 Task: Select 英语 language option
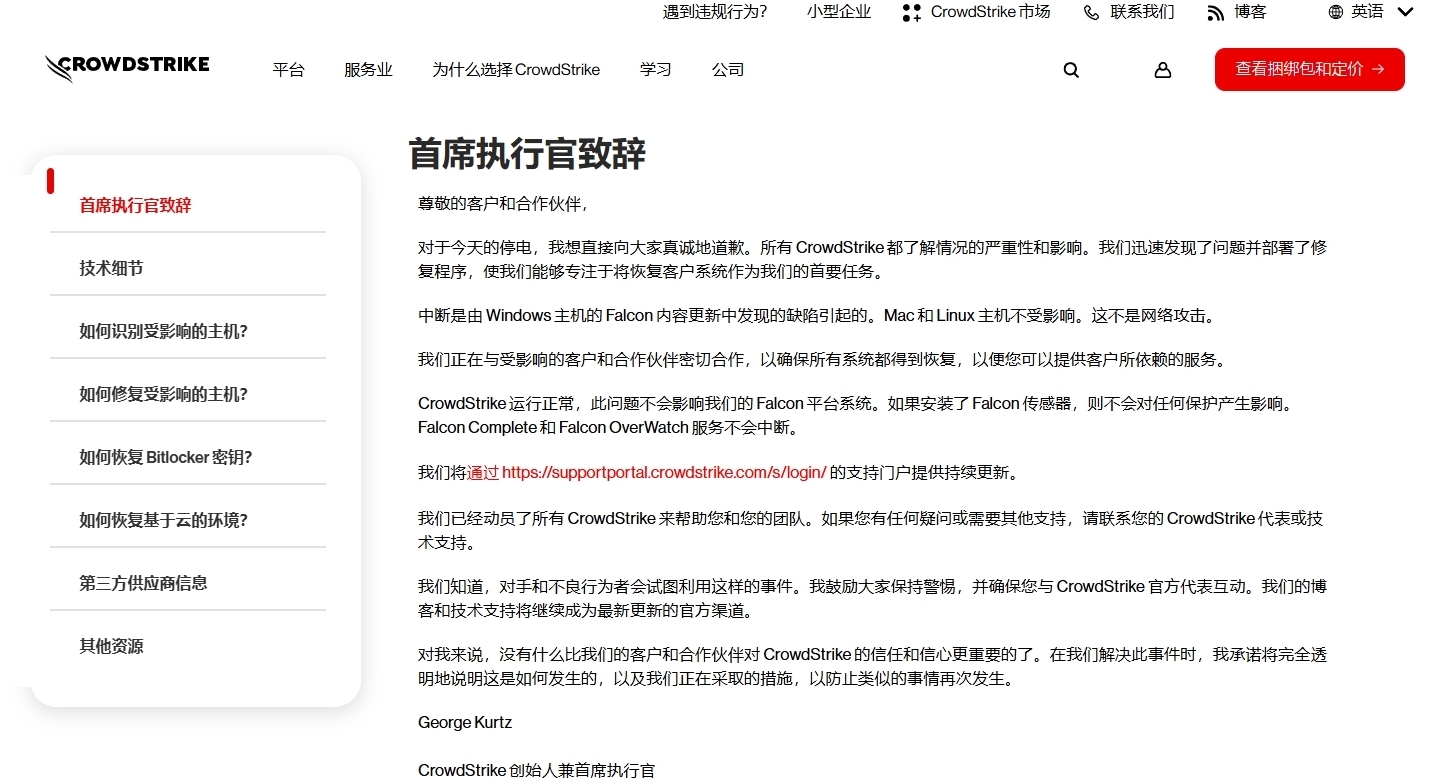point(1367,12)
